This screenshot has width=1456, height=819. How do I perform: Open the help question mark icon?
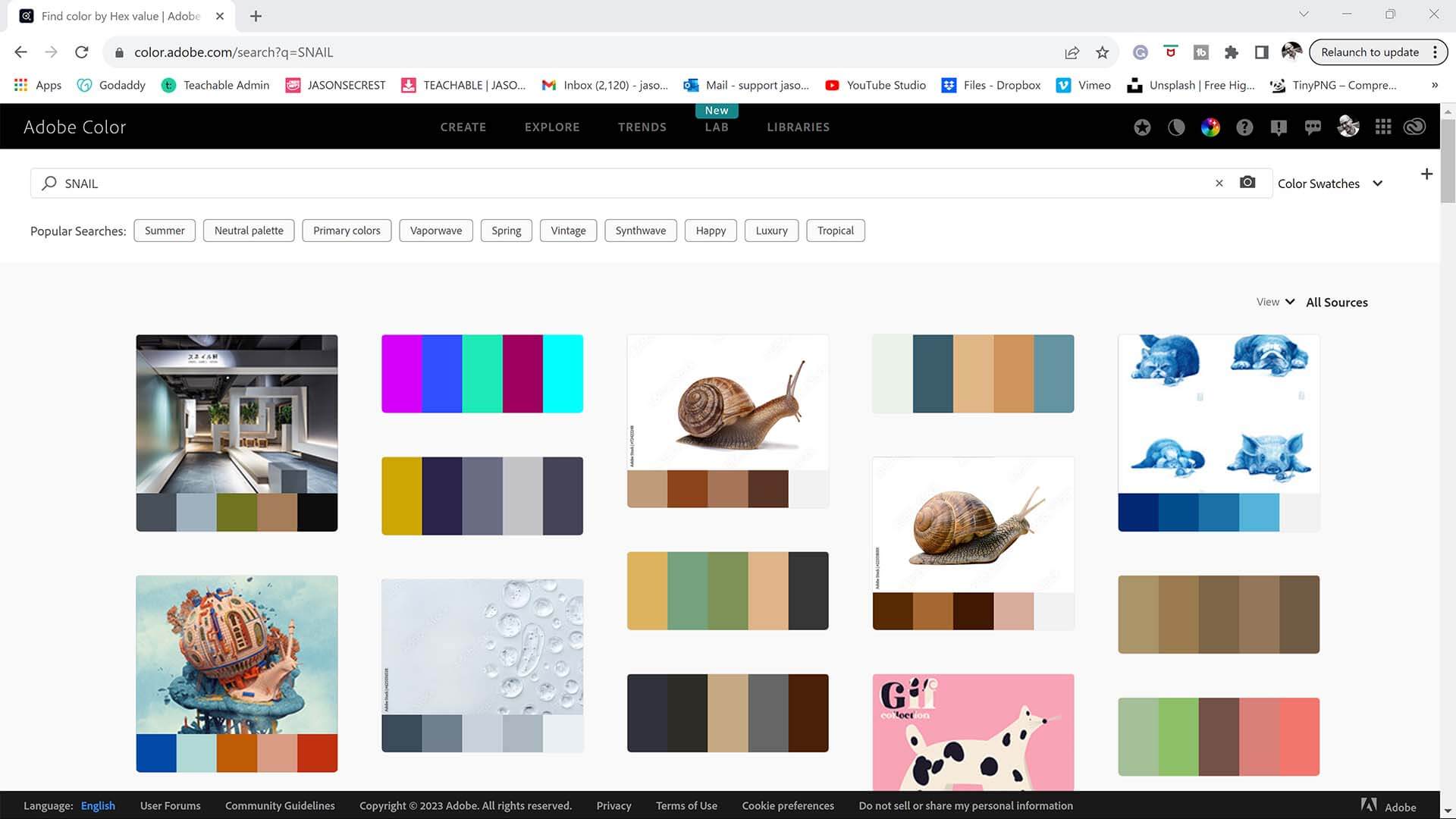(x=1244, y=127)
